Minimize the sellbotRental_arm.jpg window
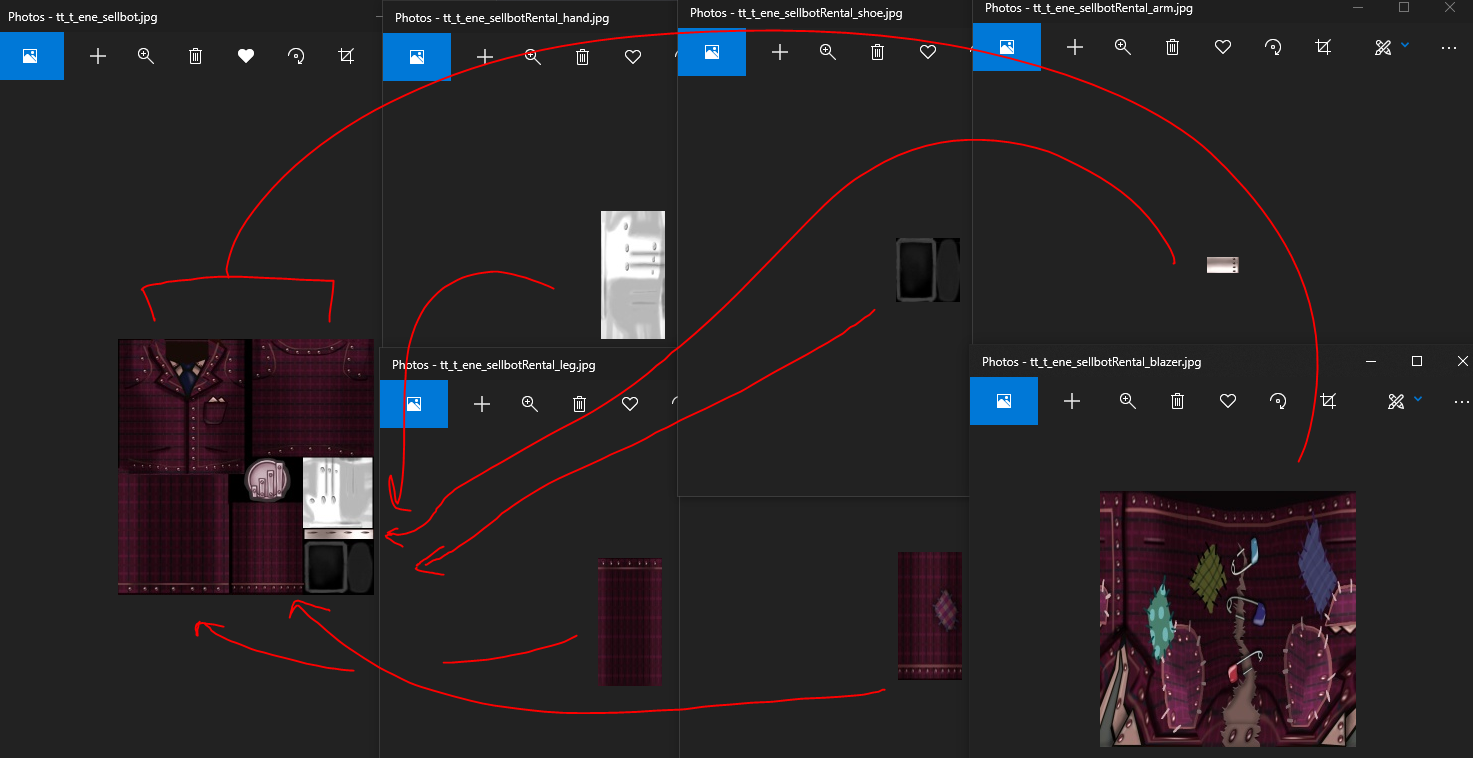This screenshot has height=758, width=1473. [1358, 8]
